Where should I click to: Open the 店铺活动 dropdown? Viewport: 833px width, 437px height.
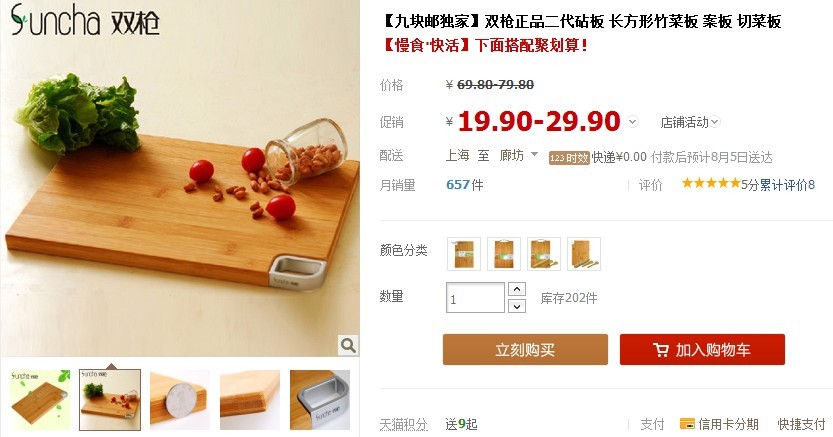tap(690, 122)
